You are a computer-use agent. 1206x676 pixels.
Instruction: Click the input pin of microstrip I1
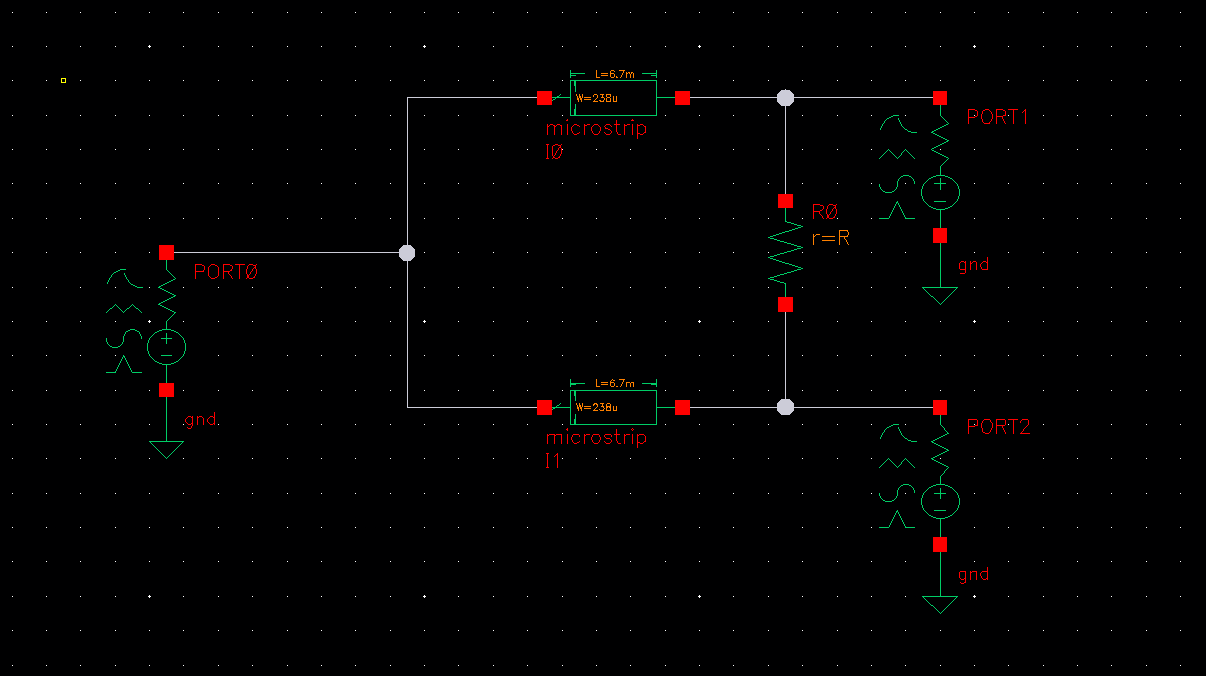point(544,407)
